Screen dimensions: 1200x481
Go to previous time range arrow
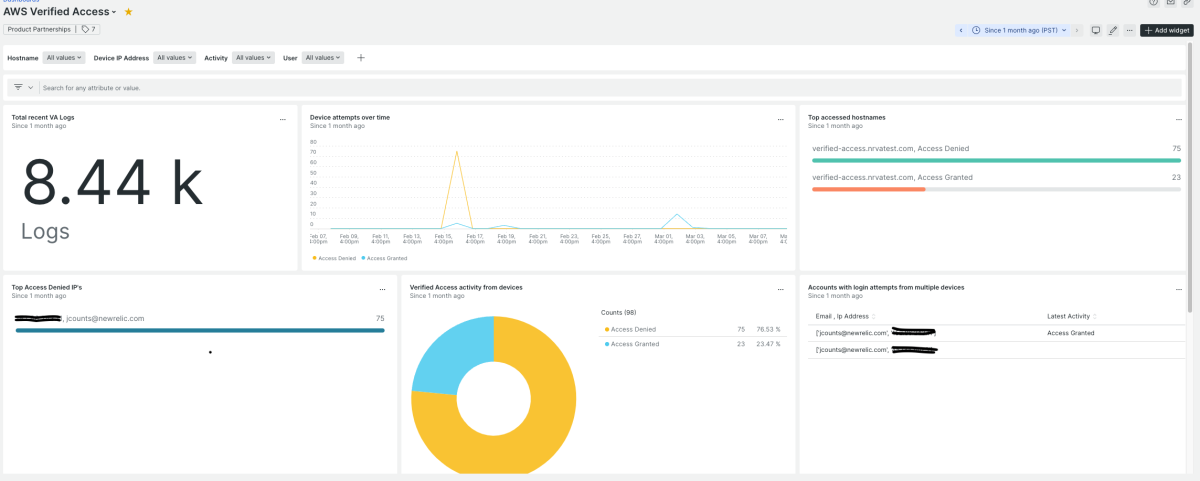point(961,31)
